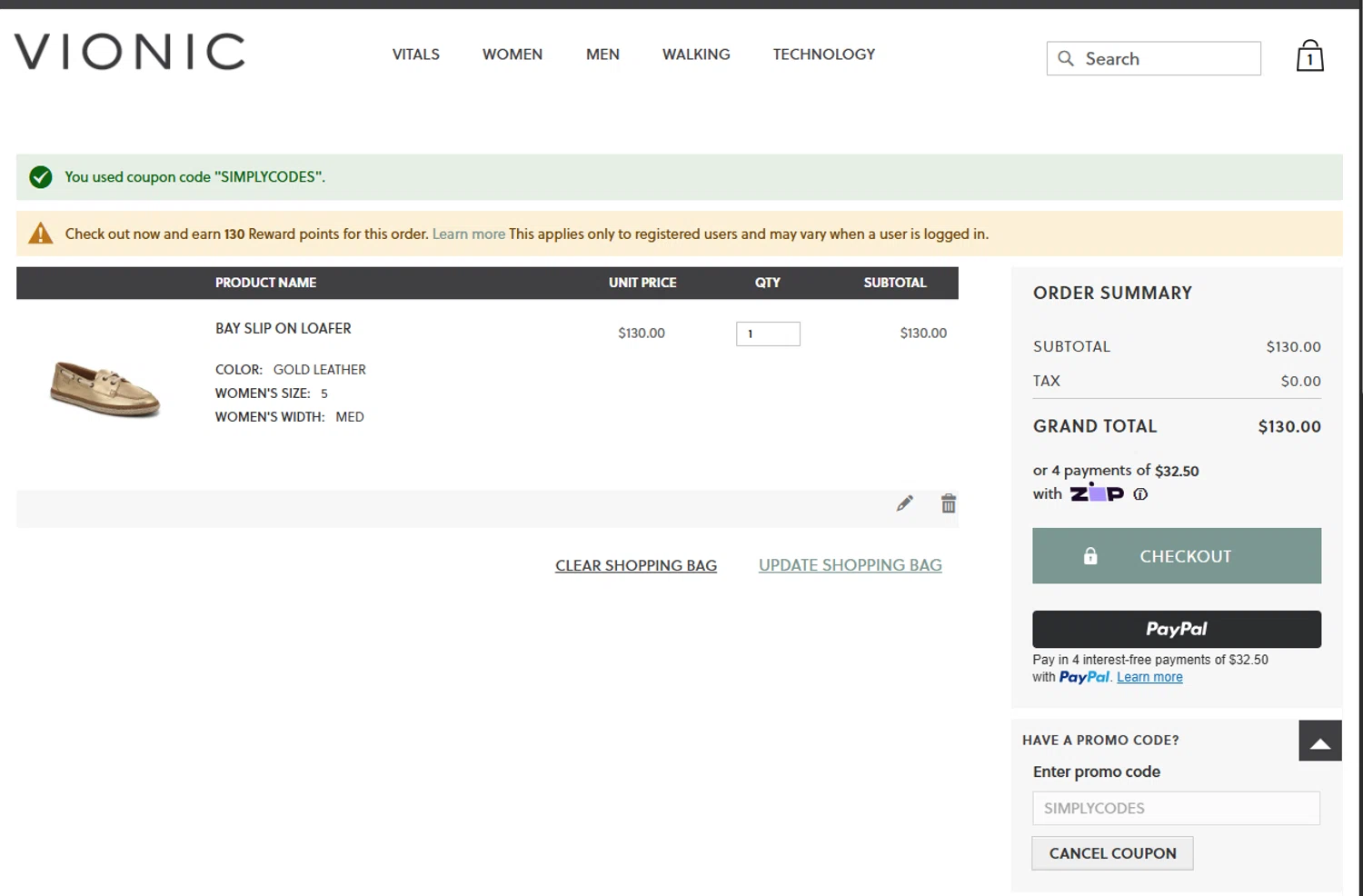Viewport: 1363px width, 896px height.
Task: Open the shopping bag icon
Action: click(x=1309, y=55)
